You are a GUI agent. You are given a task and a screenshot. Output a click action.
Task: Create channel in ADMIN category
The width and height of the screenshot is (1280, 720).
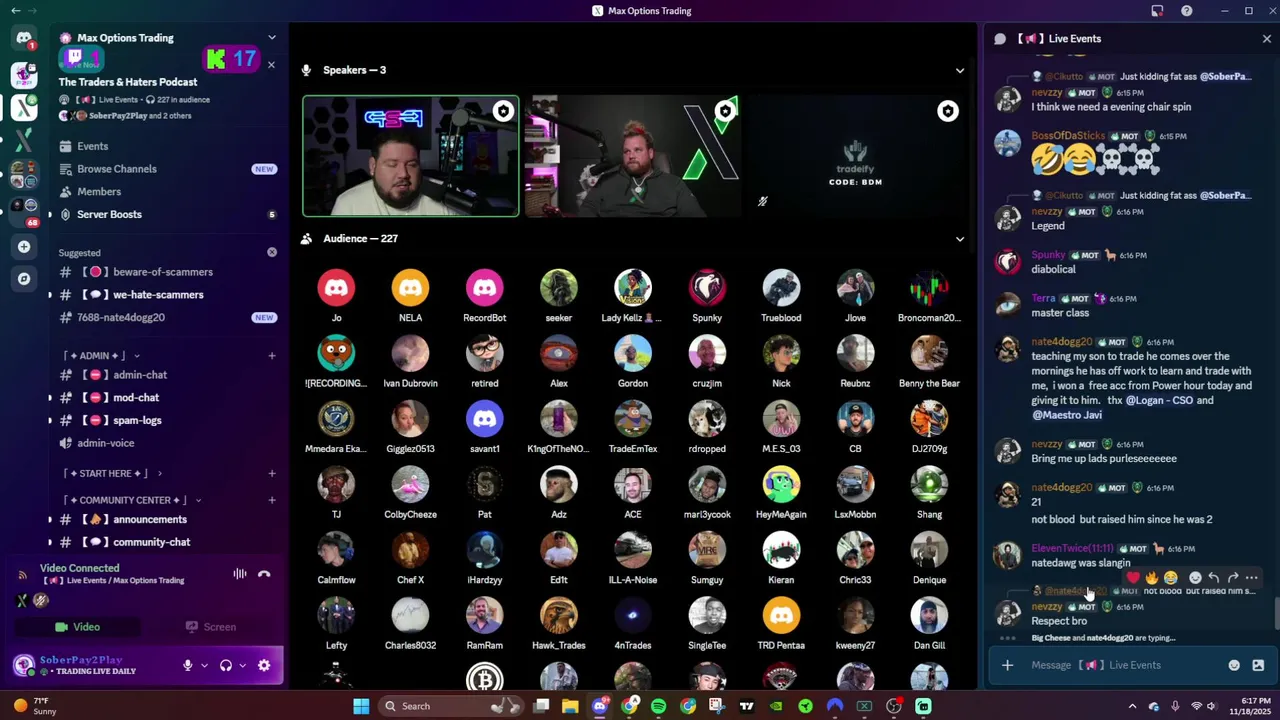[x=272, y=356]
